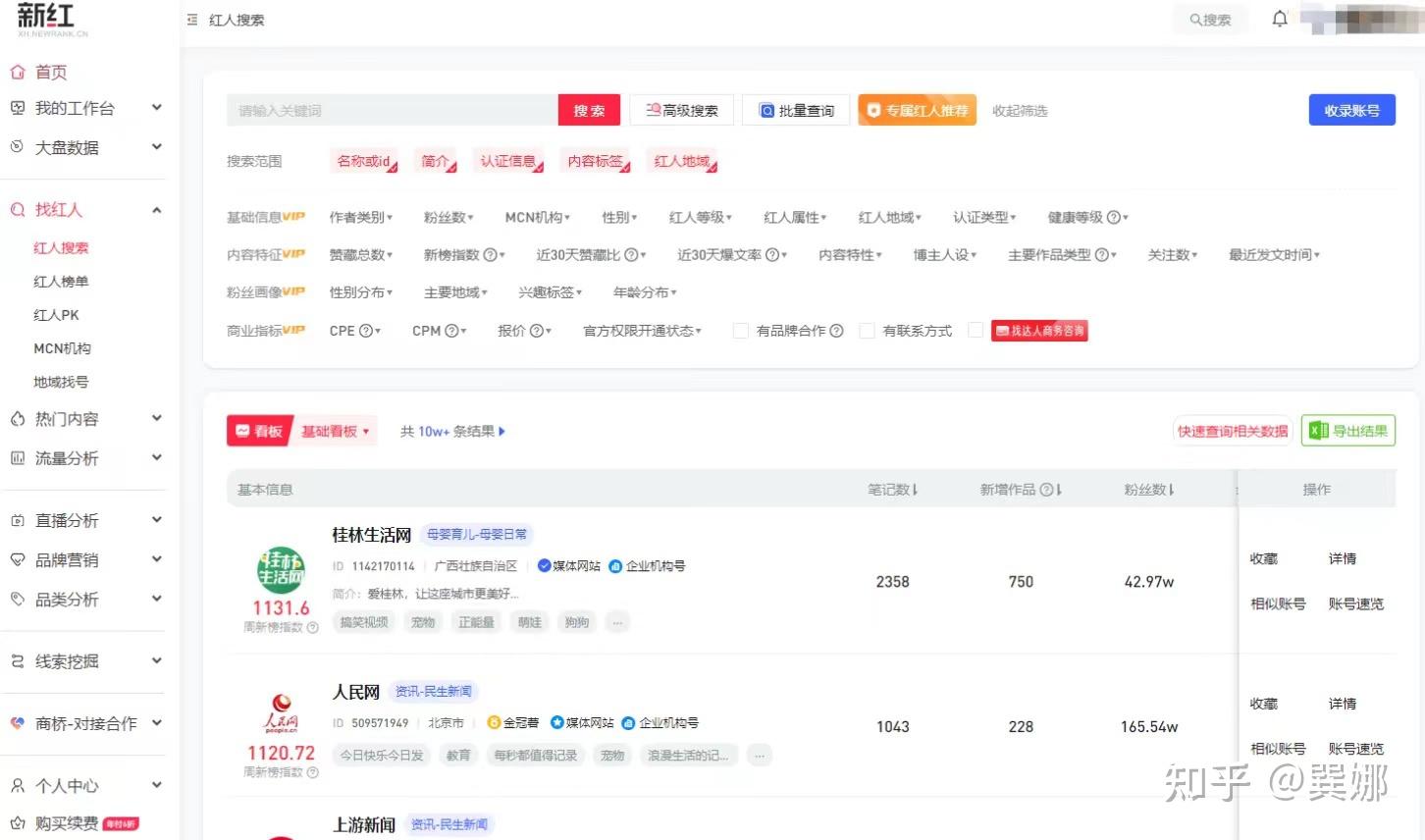Click the help icon in 新增作品 column header
Image resolution: width=1425 pixels, height=840 pixels.
[1046, 489]
